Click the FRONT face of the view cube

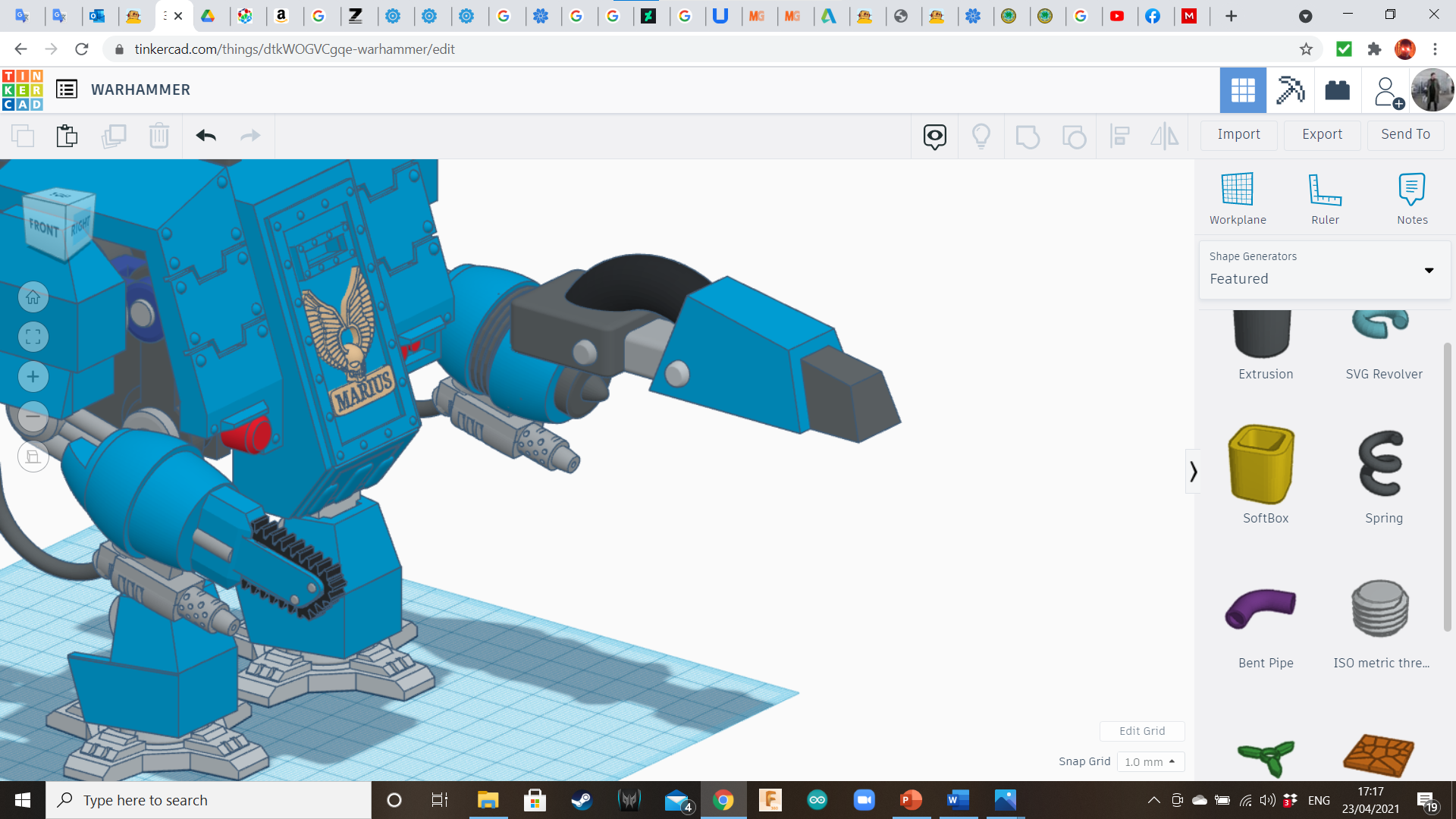[44, 227]
